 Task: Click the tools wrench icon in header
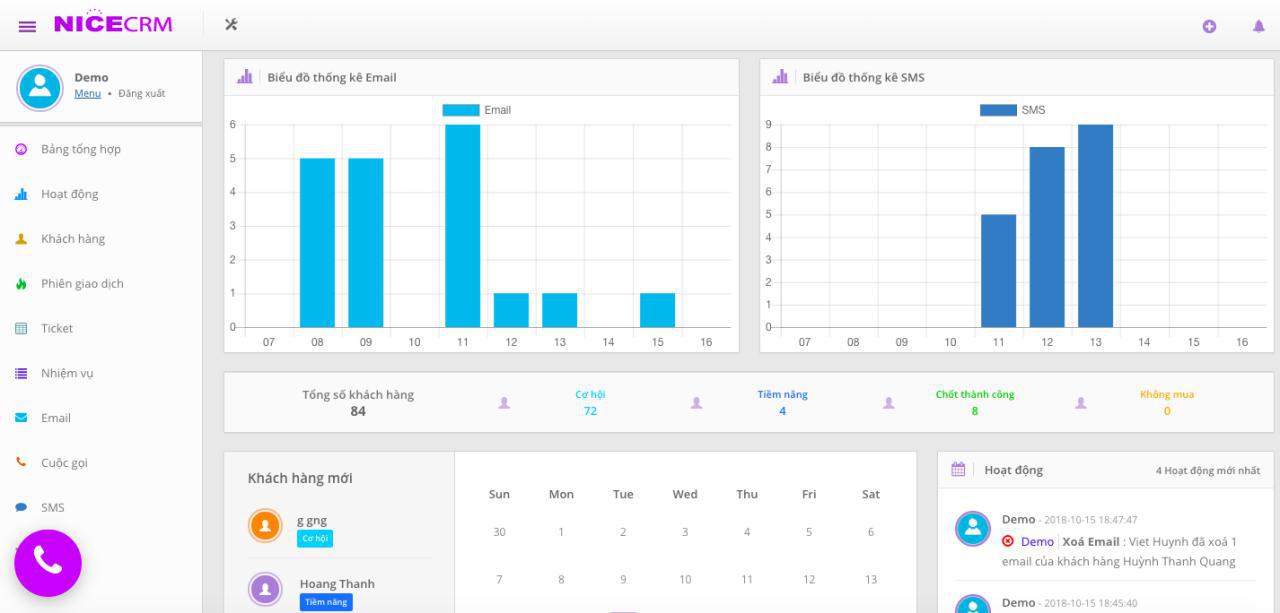231,25
